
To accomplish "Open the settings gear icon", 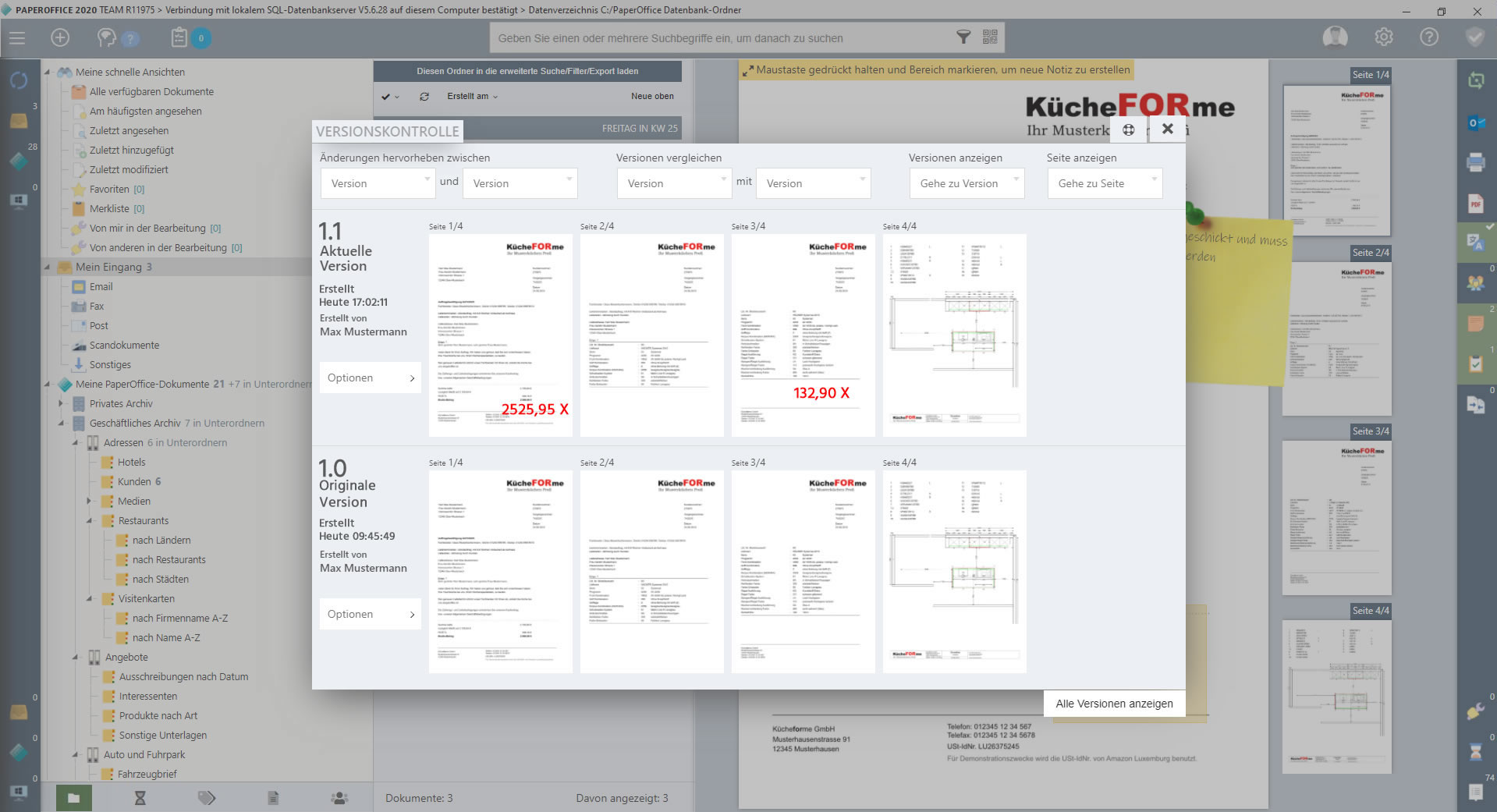I will click(x=1383, y=37).
